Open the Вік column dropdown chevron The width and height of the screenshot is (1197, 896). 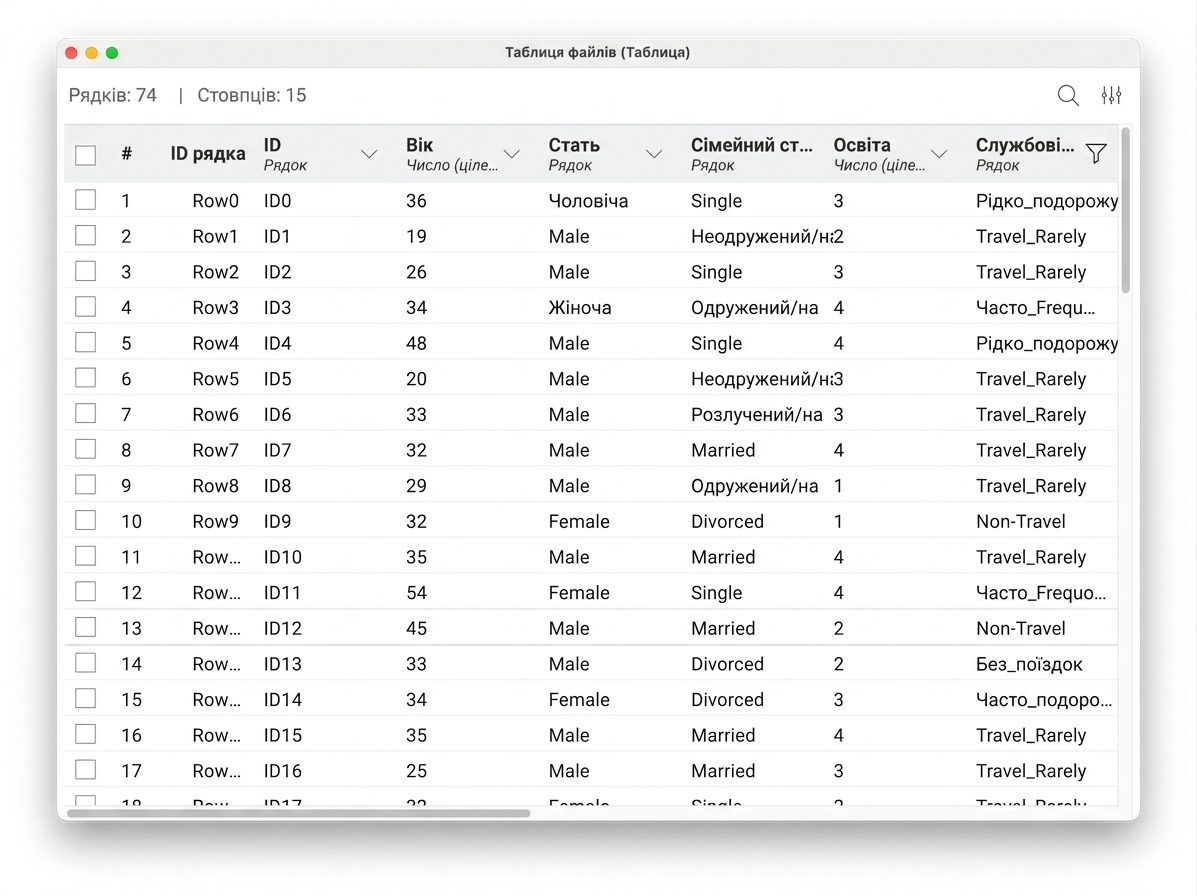pos(511,154)
